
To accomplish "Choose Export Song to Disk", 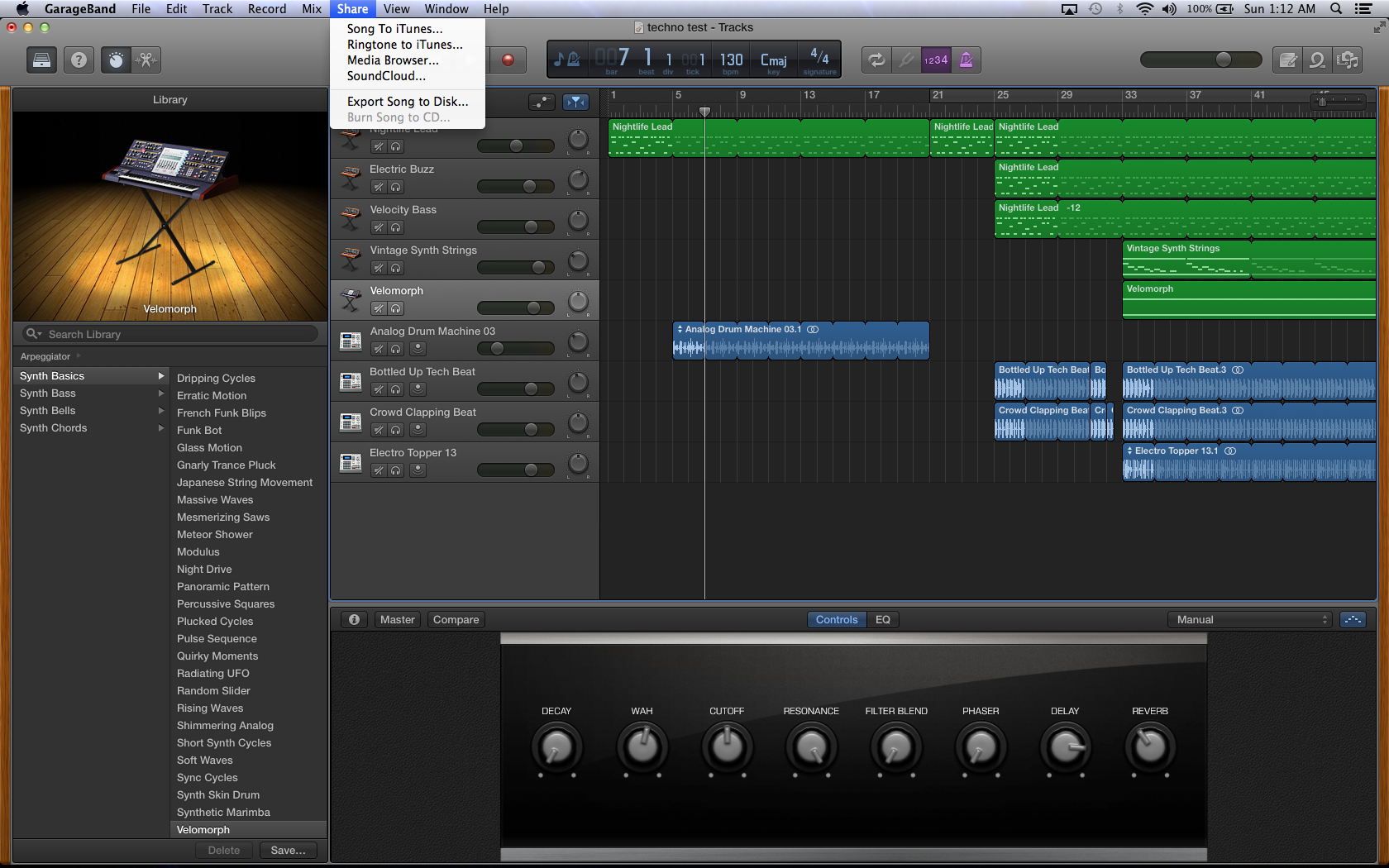I will pos(407,102).
